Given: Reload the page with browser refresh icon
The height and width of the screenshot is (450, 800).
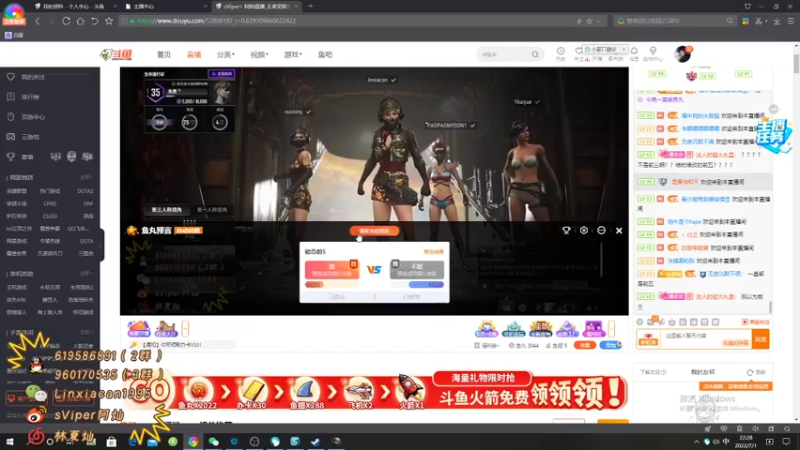Looking at the screenshot, I should coord(66,21).
